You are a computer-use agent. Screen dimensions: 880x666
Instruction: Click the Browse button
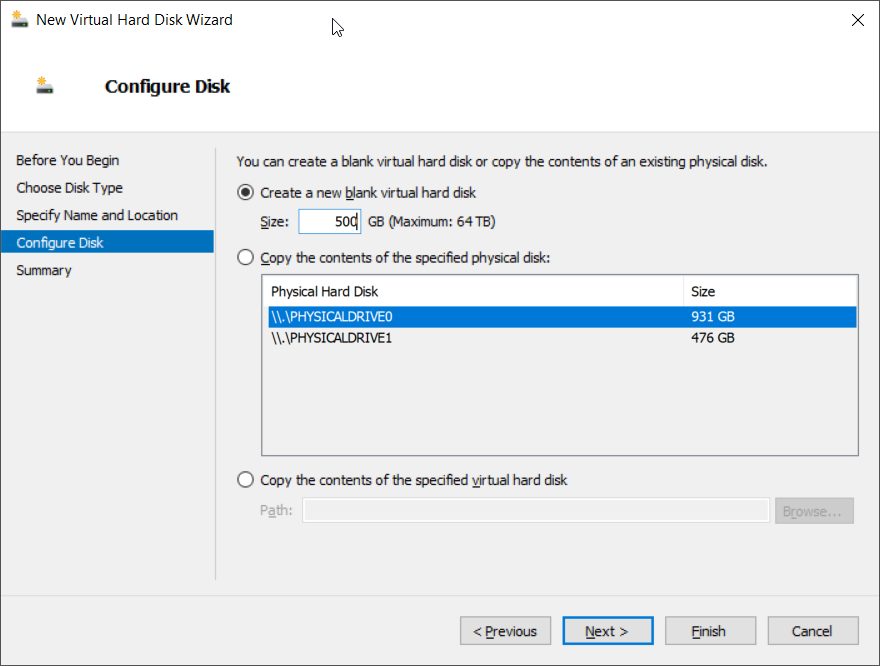pyautogui.click(x=814, y=511)
